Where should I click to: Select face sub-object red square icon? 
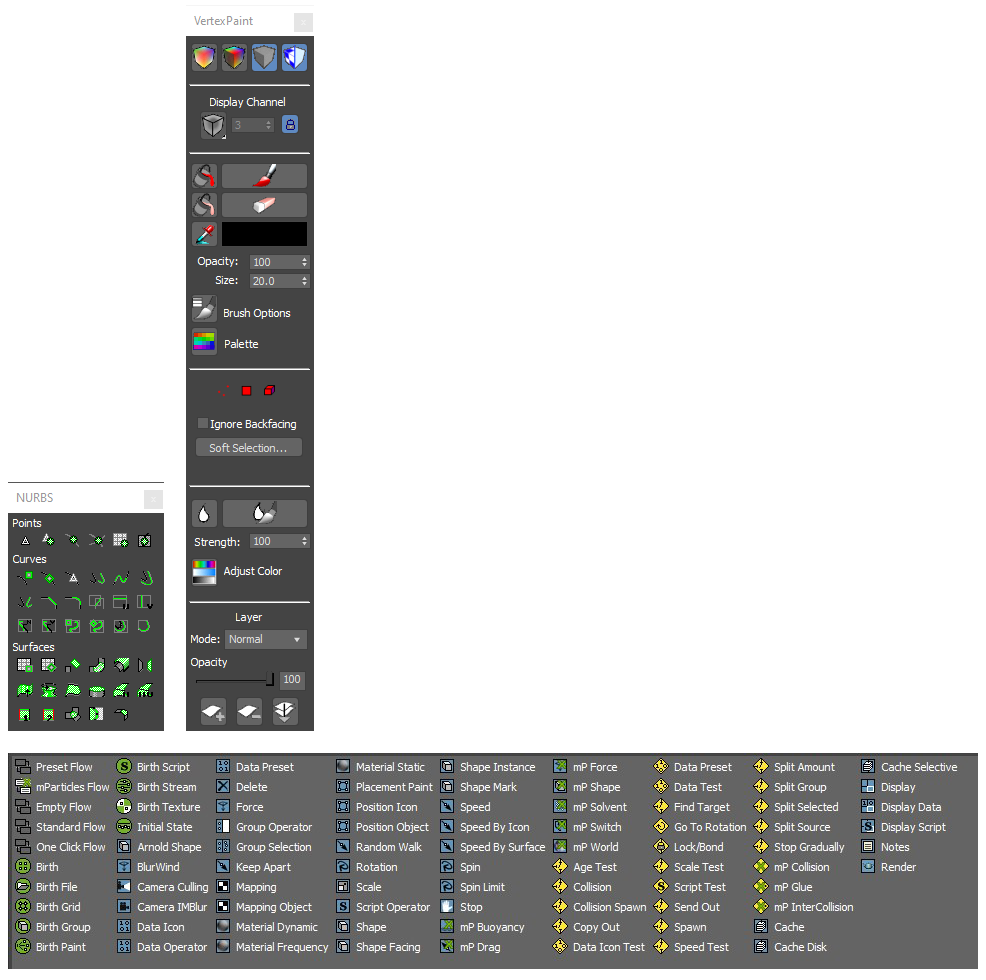click(x=246, y=391)
